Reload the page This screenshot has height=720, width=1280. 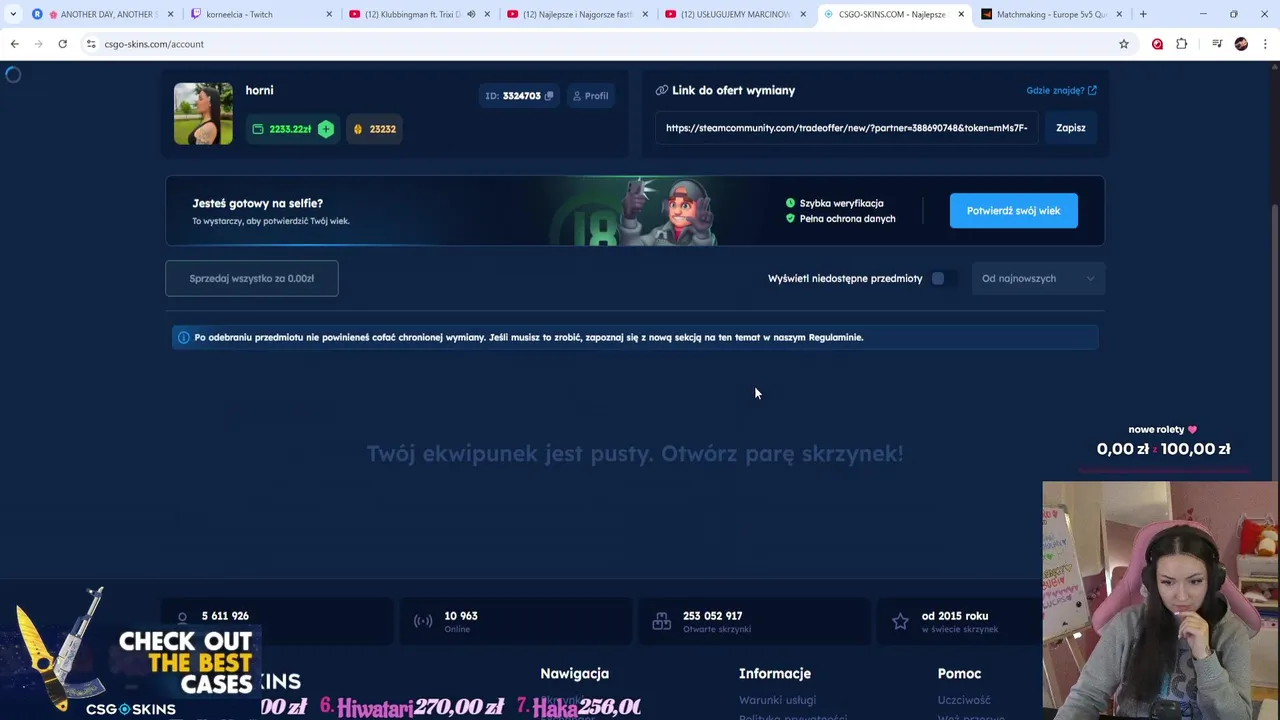(x=62, y=44)
